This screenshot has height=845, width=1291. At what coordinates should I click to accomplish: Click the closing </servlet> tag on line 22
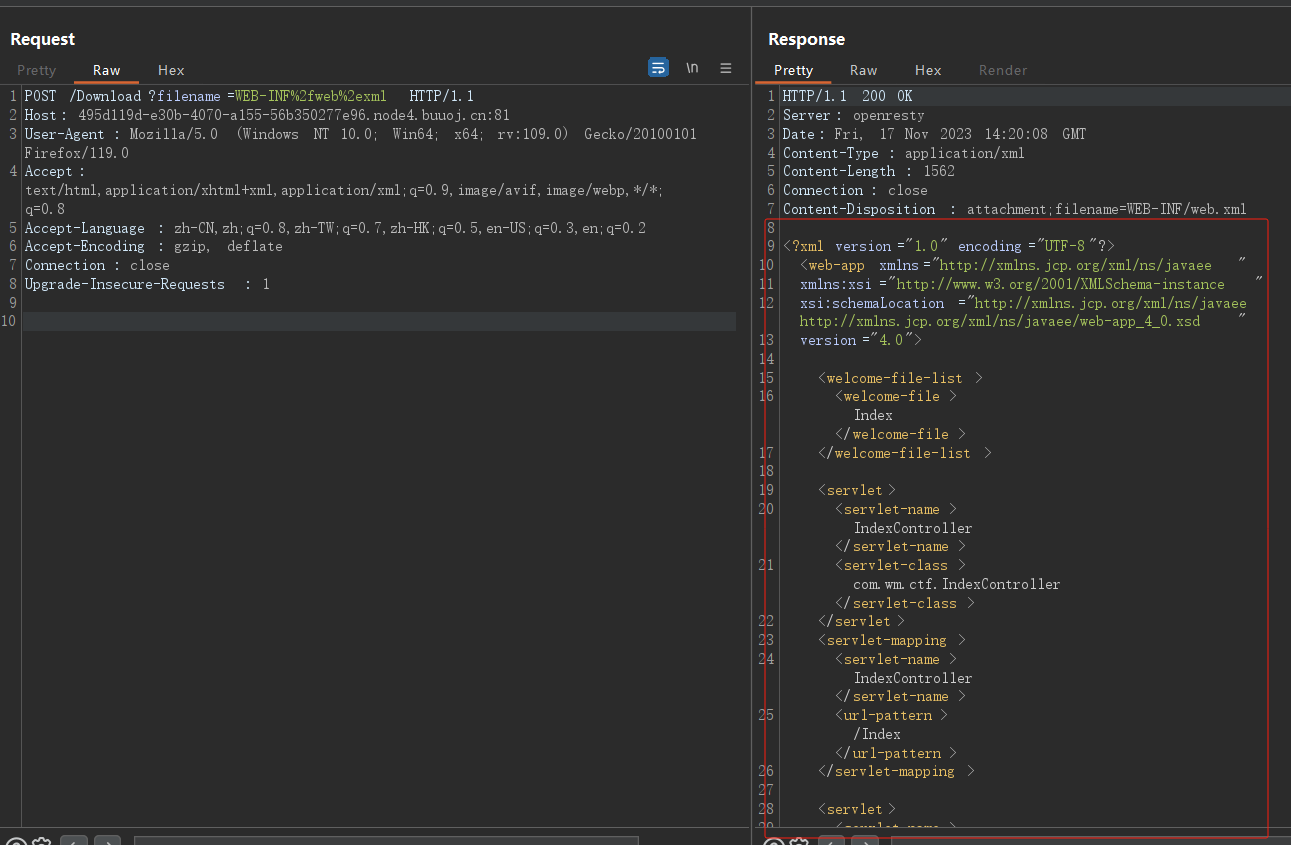pos(861,621)
